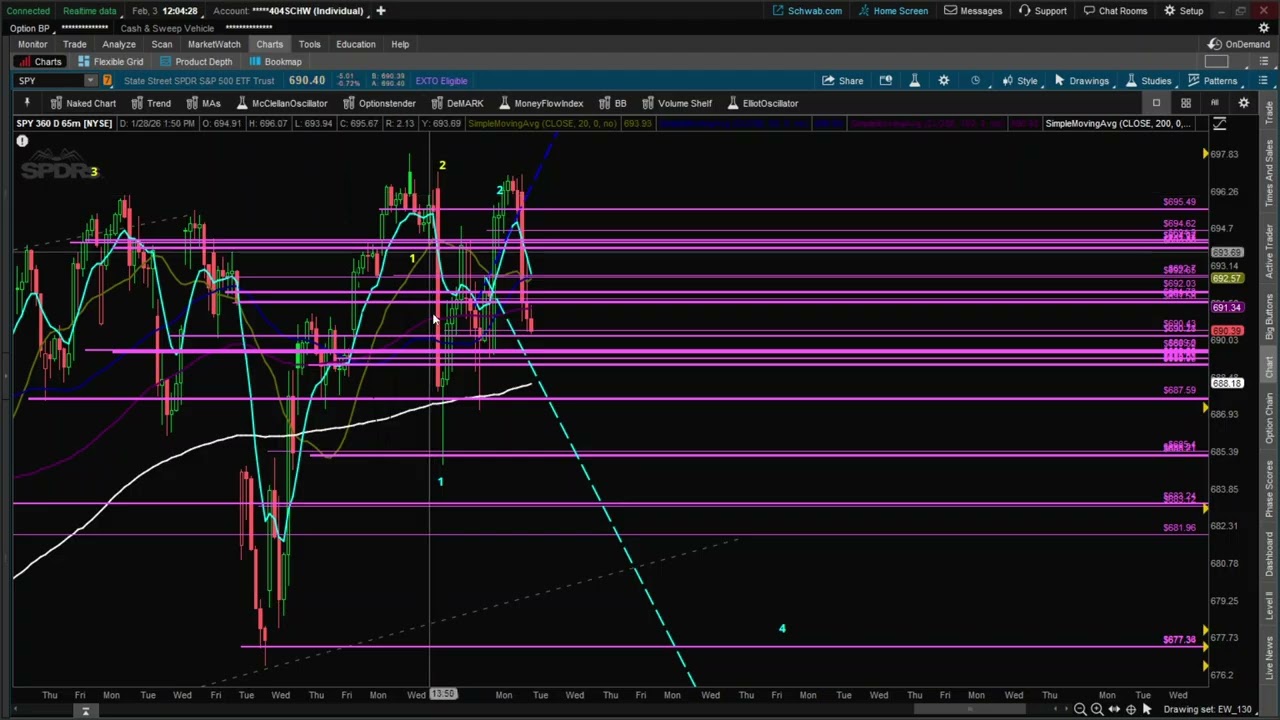Screen dimensions: 1280x720
Task: Click the horizontal pan arrows icon
Action: tap(1114, 709)
